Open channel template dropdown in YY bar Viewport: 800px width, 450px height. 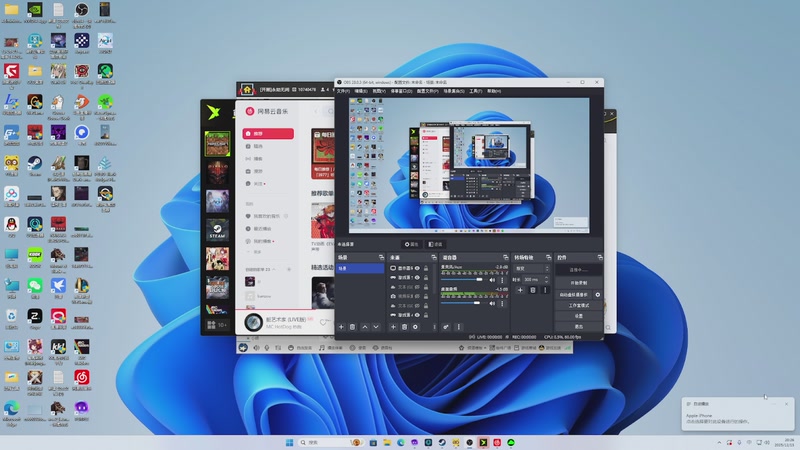click(x=477, y=347)
